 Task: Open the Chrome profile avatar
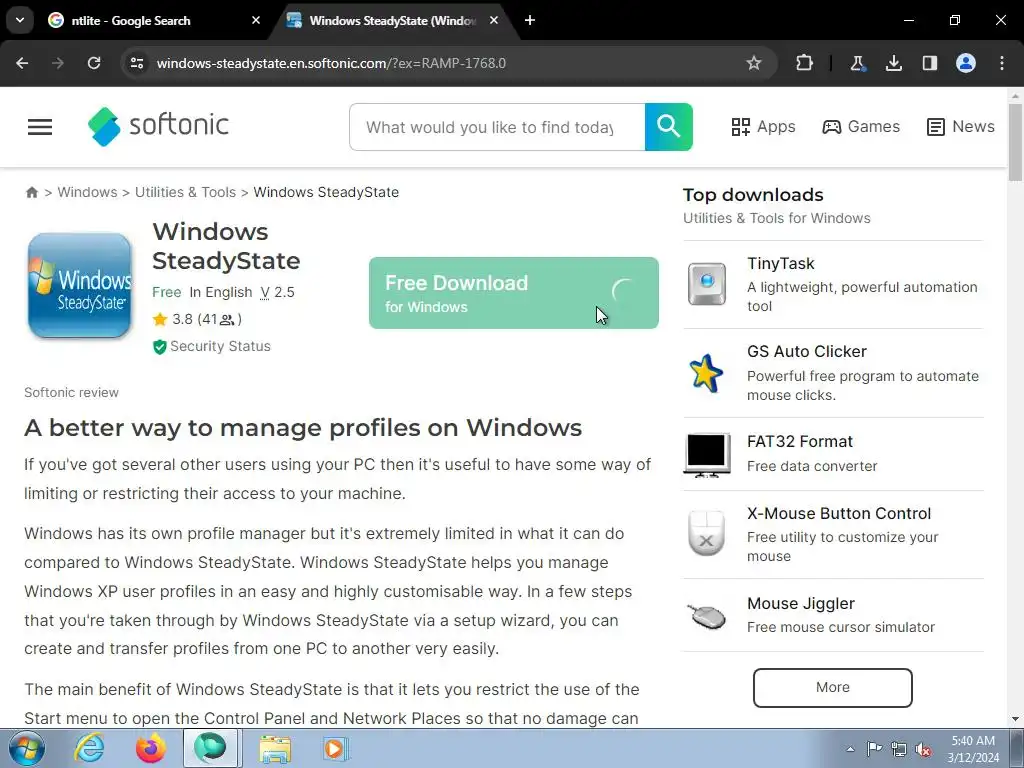click(x=966, y=63)
